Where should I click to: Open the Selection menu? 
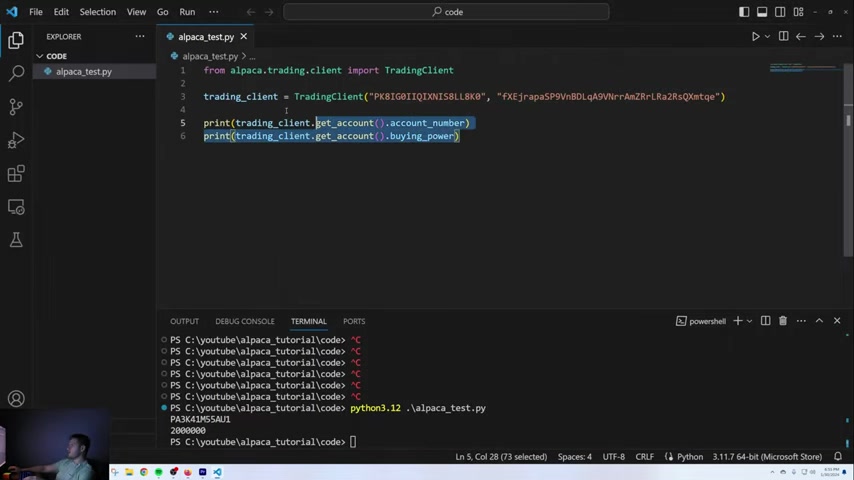point(97,12)
